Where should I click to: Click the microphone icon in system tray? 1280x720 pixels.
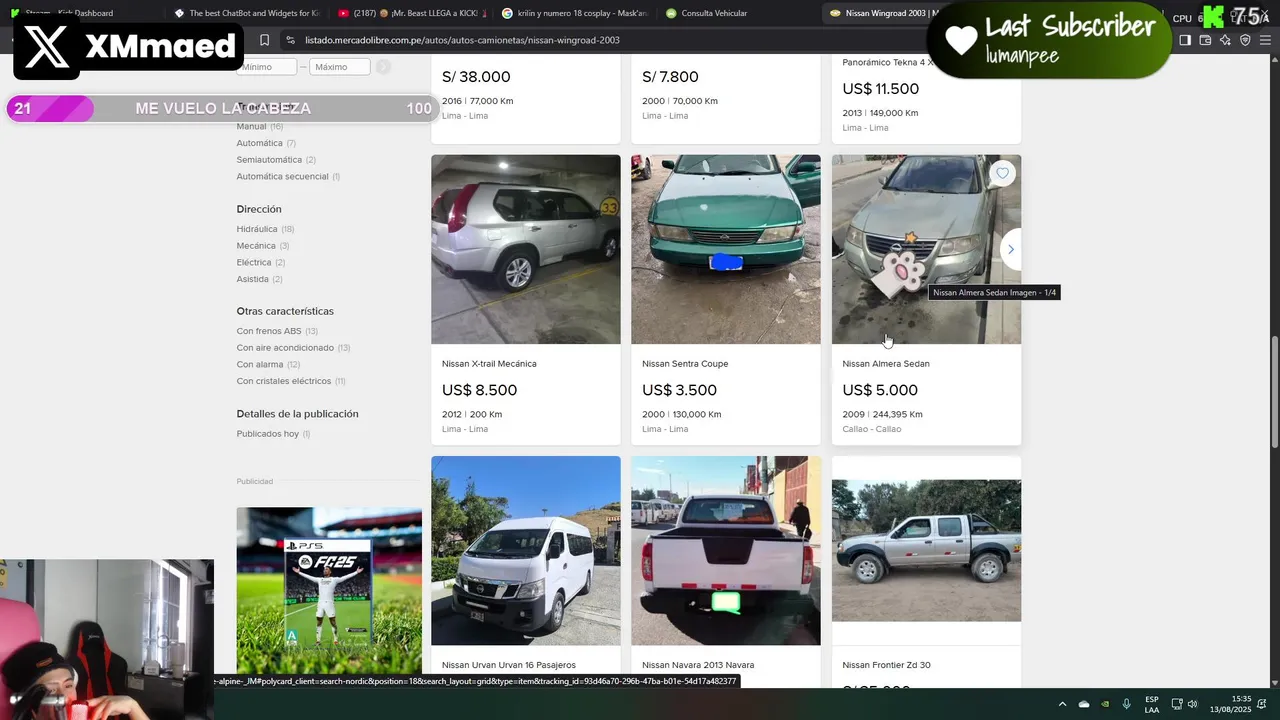pos(1127,704)
